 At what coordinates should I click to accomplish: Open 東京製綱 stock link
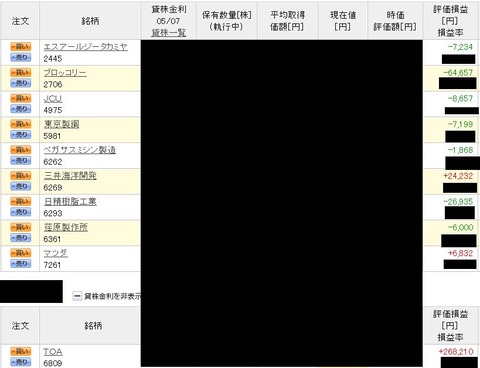click(61, 124)
